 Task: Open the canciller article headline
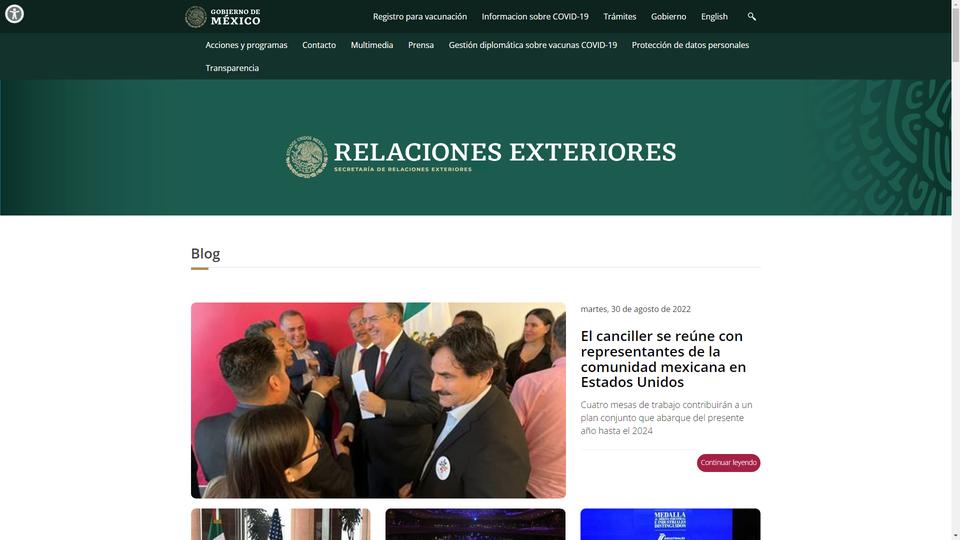coord(663,359)
